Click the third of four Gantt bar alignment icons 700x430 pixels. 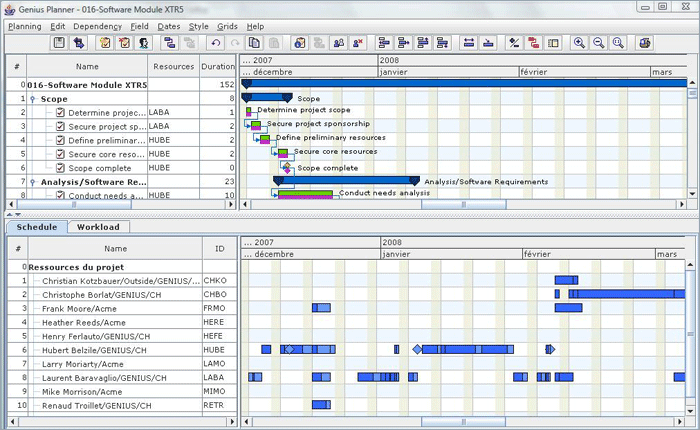pos(423,43)
